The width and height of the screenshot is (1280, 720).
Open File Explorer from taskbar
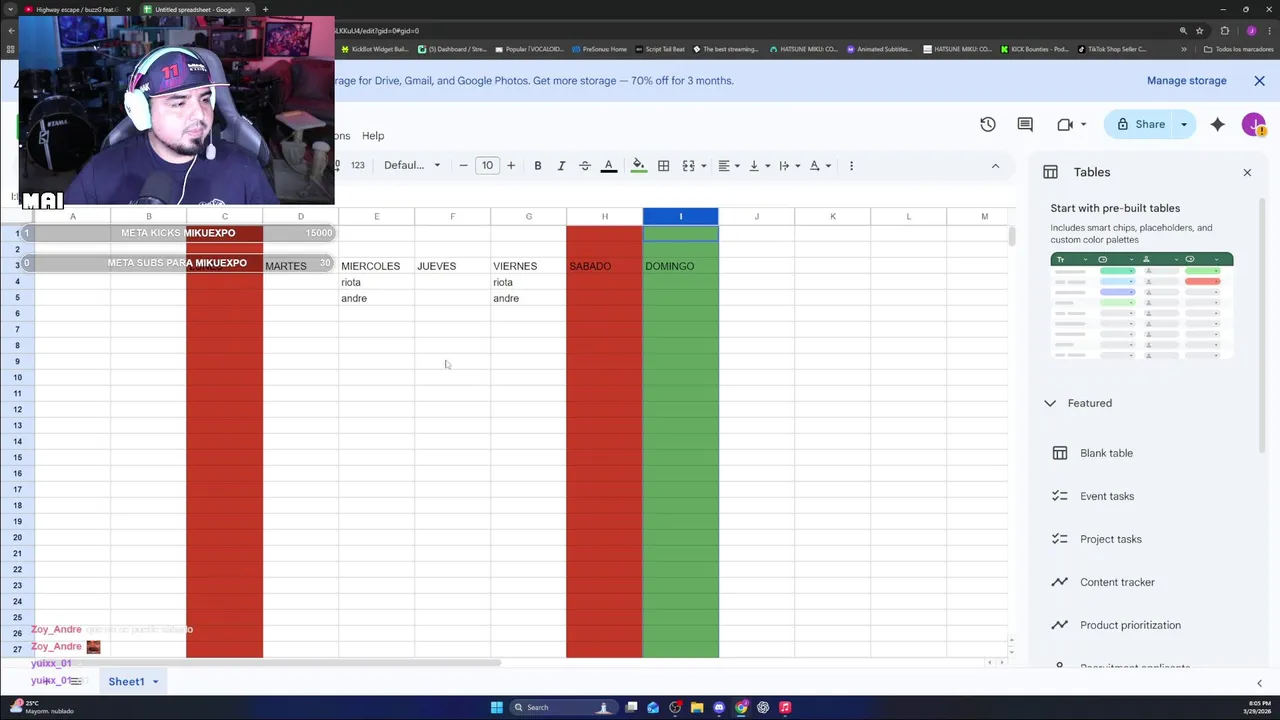tap(697, 707)
